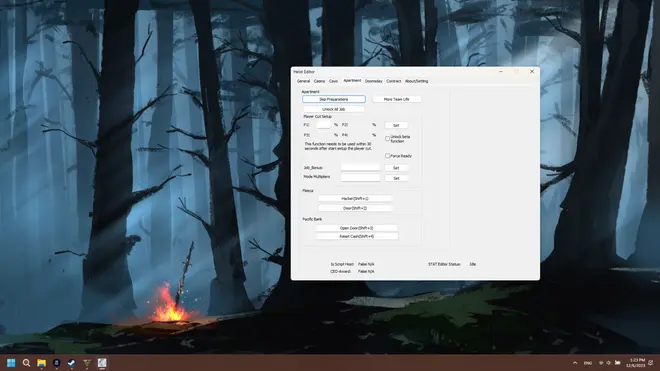Image resolution: width=660 pixels, height=371 pixels.
Task: Open the clock and date flyout
Action: pos(636,363)
